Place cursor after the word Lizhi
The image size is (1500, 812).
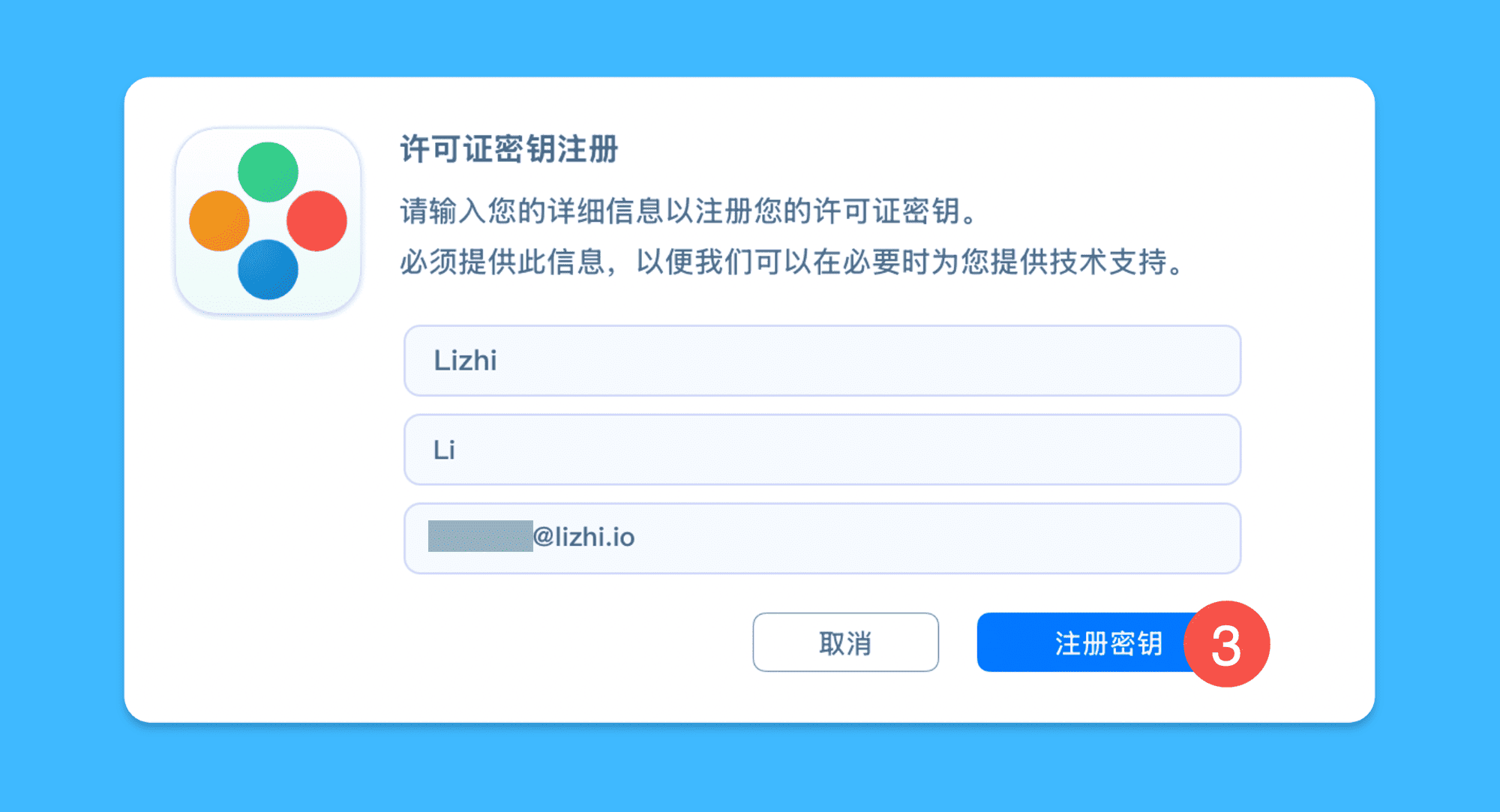(x=499, y=361)
